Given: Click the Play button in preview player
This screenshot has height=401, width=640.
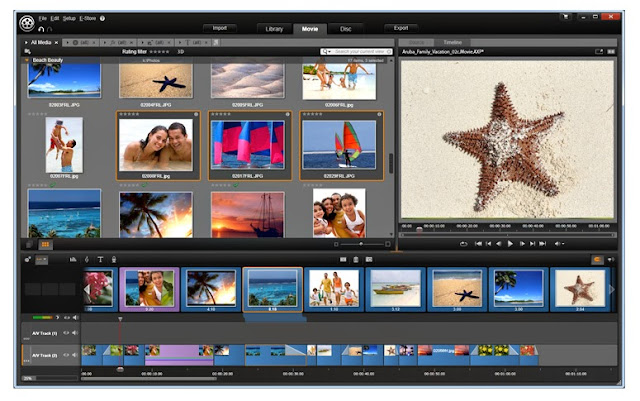Looking at the screenshot, I should (510, 244).
